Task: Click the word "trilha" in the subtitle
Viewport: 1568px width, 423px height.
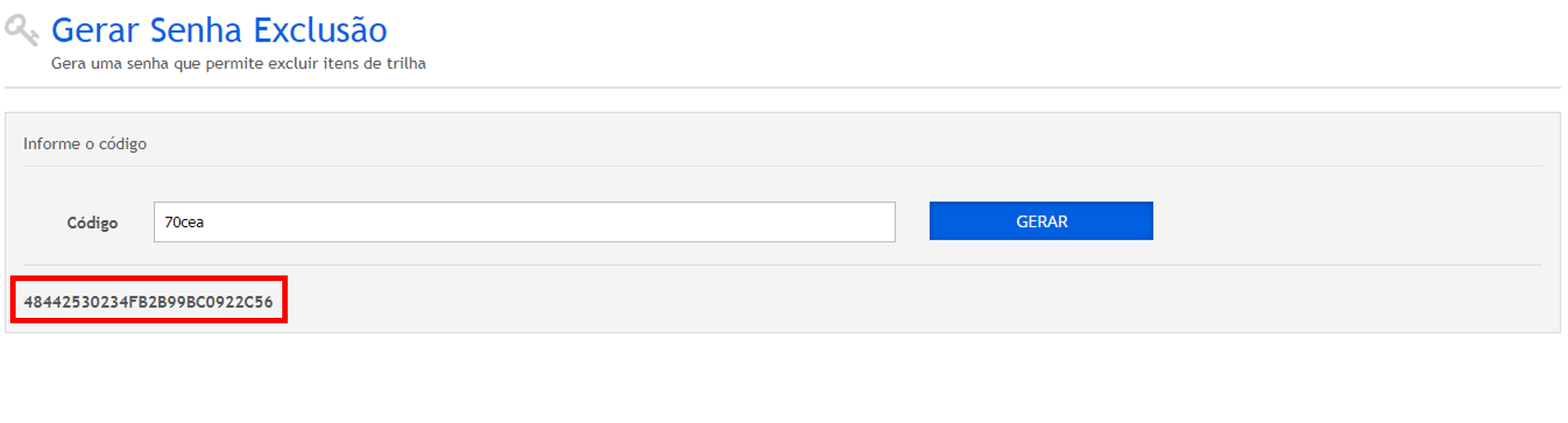Action: click(x=406, y=64)
